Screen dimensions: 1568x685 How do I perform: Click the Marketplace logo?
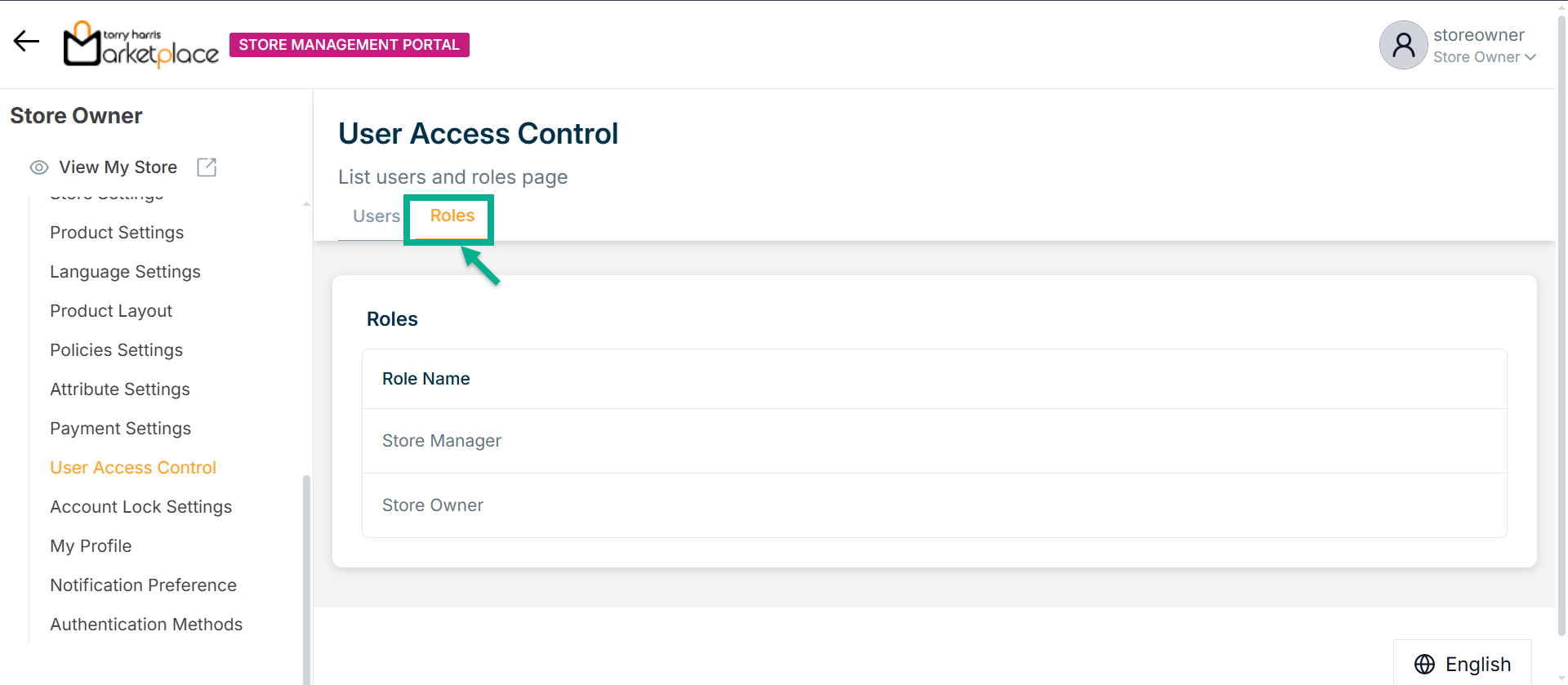tap(141, 44)
